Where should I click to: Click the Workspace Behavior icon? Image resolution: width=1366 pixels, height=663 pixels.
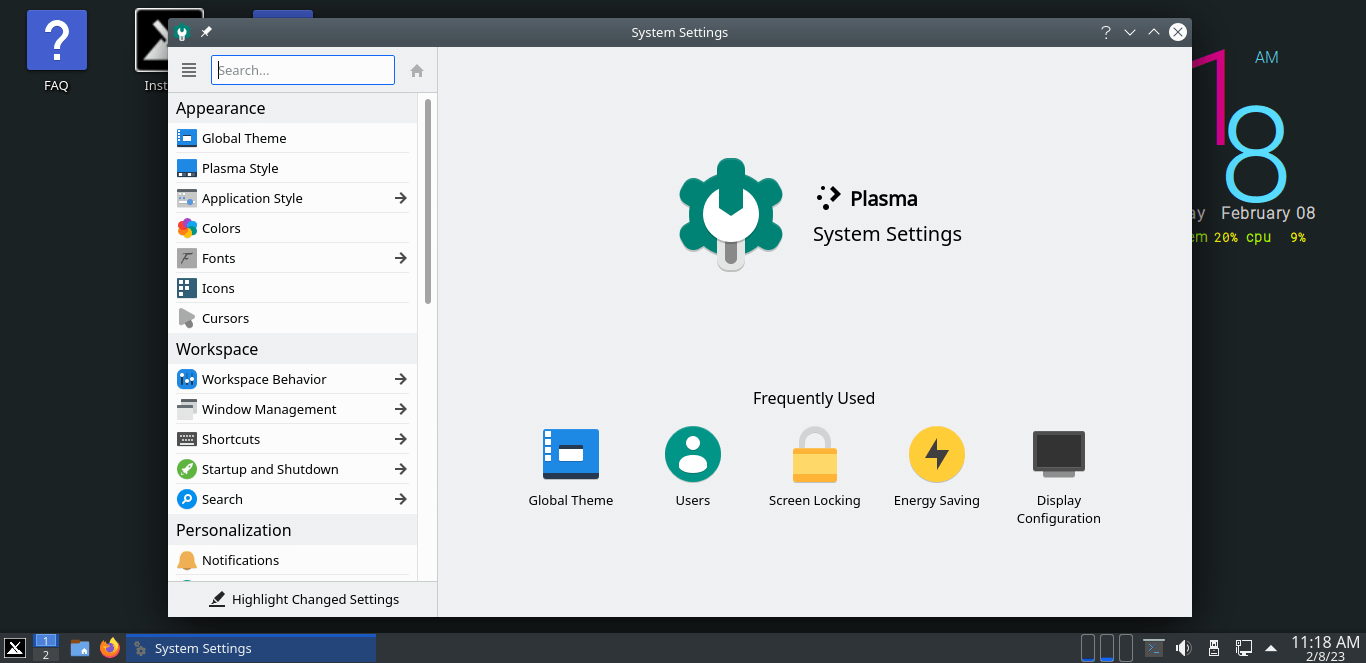(x=187, y=379)
